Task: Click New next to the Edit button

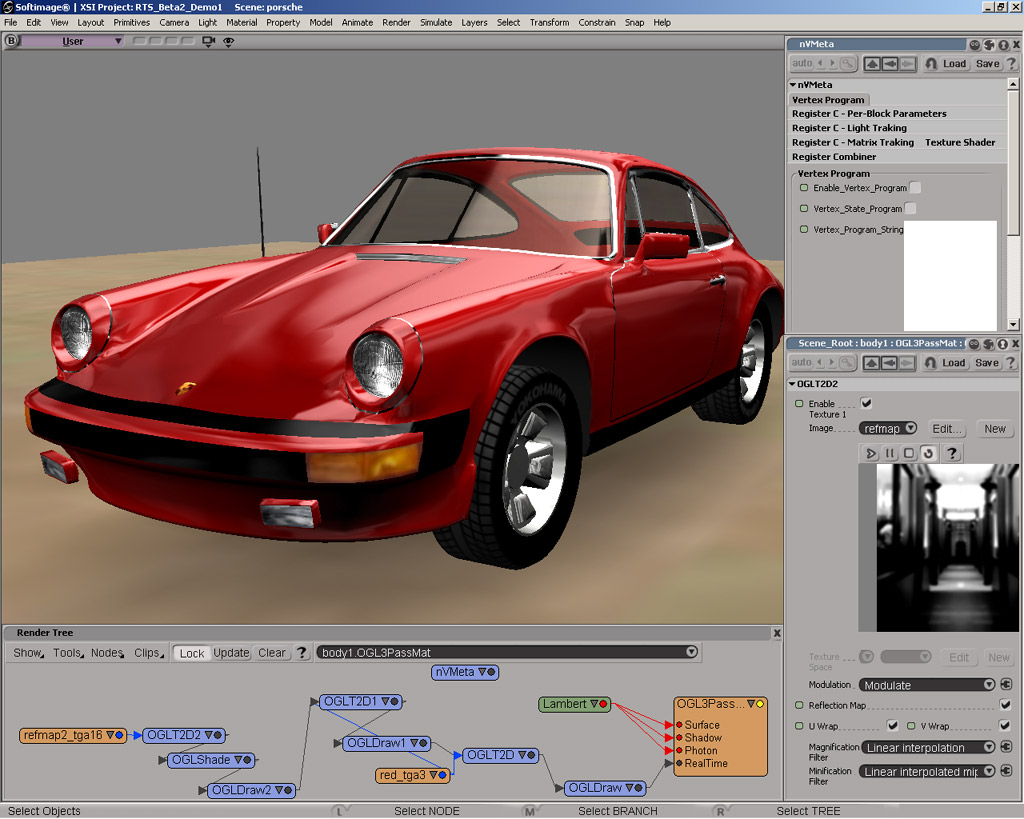Action: (x=995, y=428)
